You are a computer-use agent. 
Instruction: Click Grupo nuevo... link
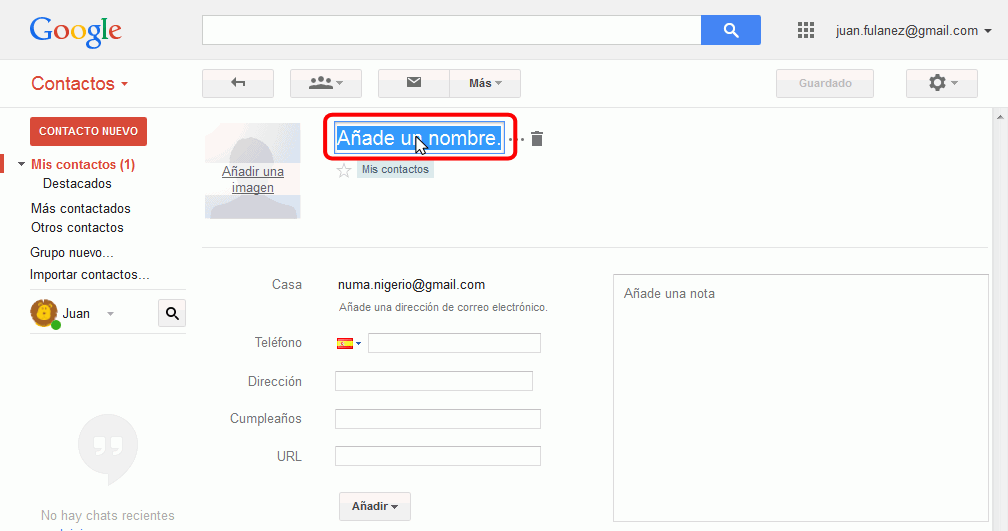[71, 253]
